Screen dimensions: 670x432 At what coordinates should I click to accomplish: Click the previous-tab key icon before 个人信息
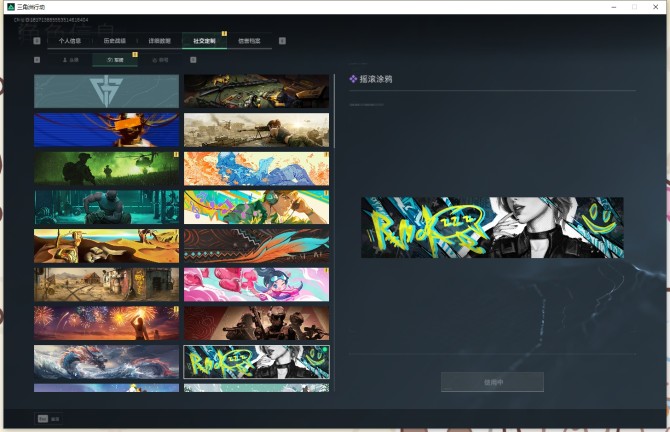coord(37,41)
